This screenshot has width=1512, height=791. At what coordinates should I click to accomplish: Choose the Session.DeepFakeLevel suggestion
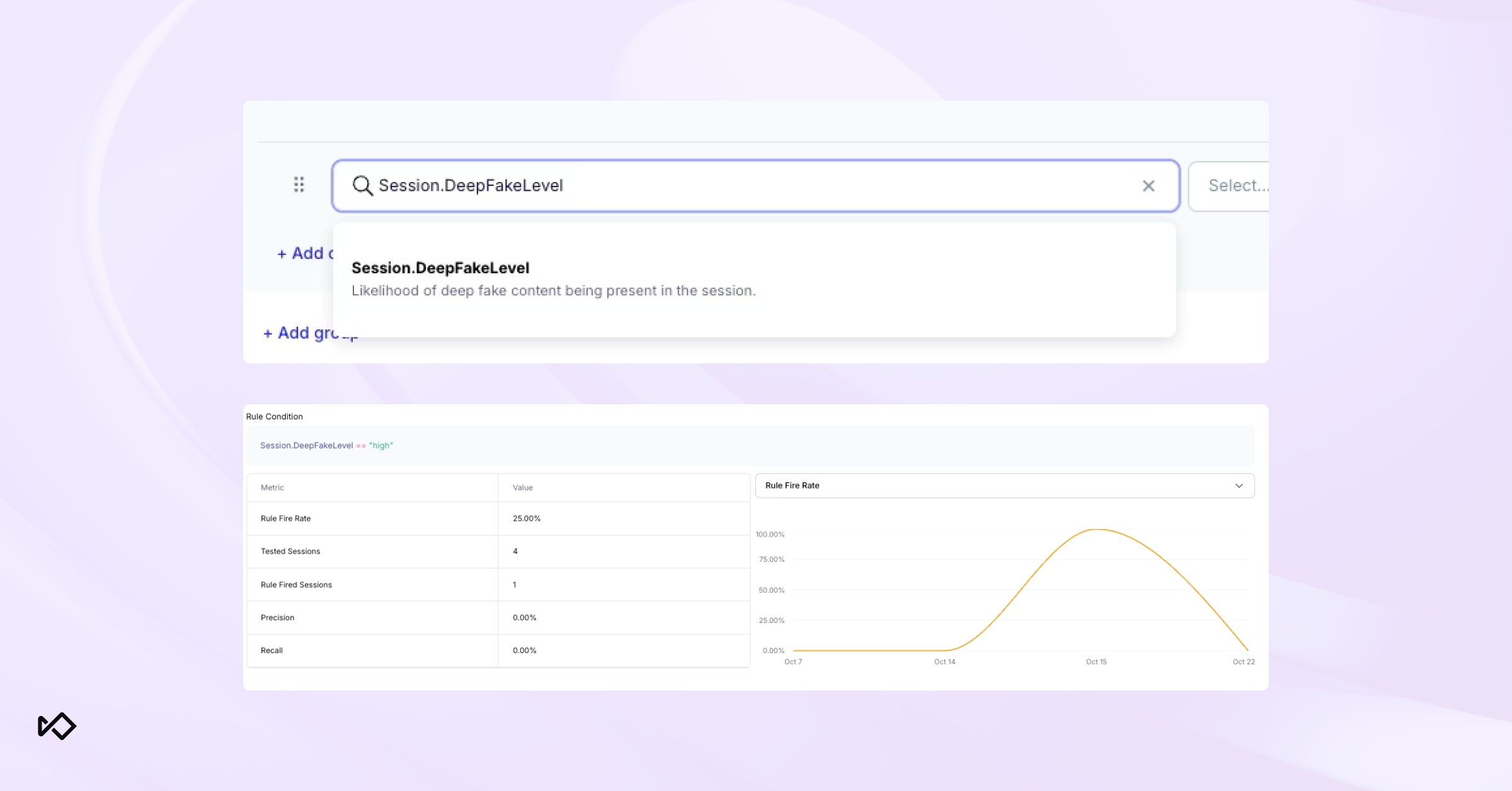pos(440,268)
